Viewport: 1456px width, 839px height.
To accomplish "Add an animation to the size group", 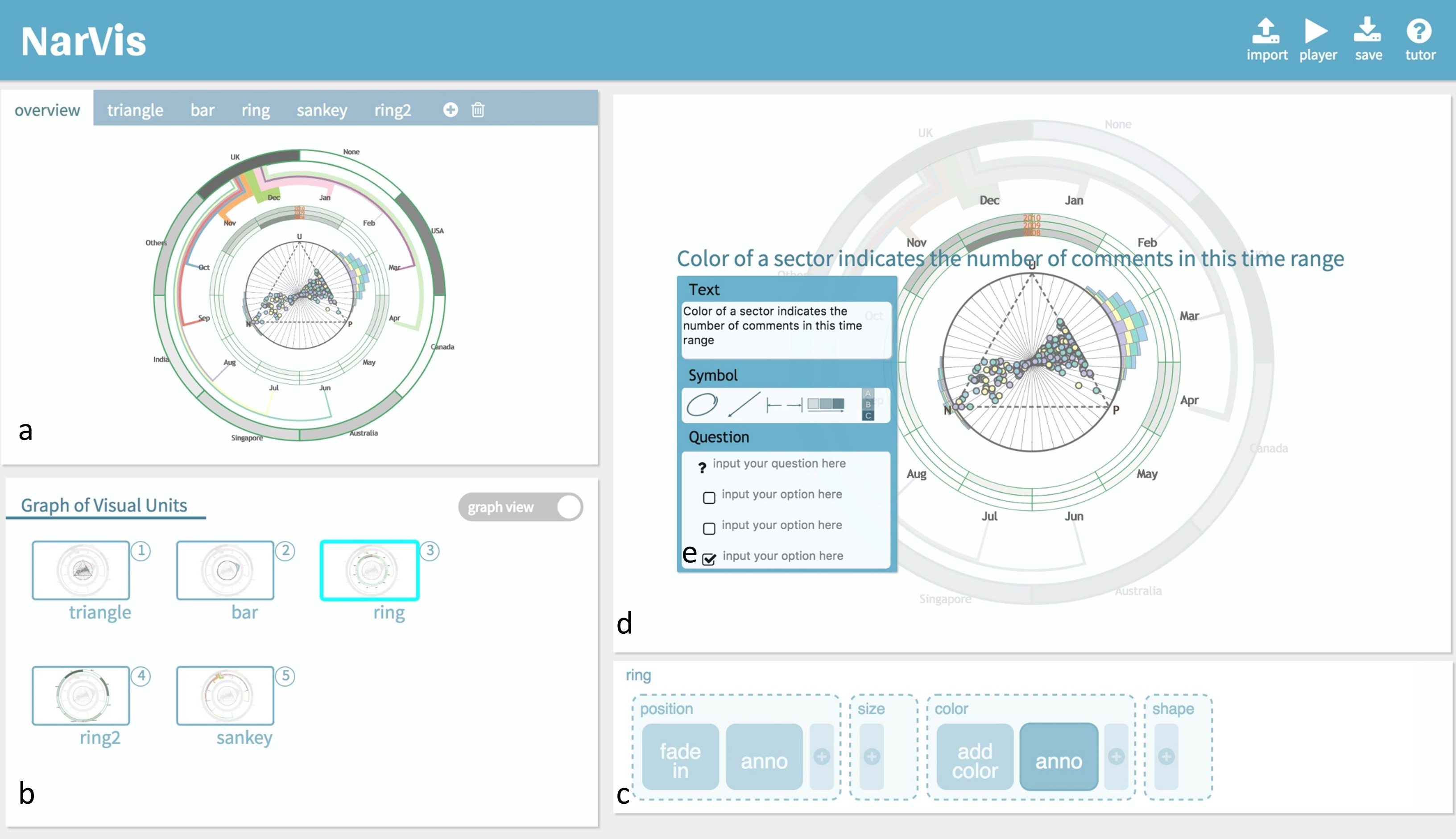I will 871,756.
